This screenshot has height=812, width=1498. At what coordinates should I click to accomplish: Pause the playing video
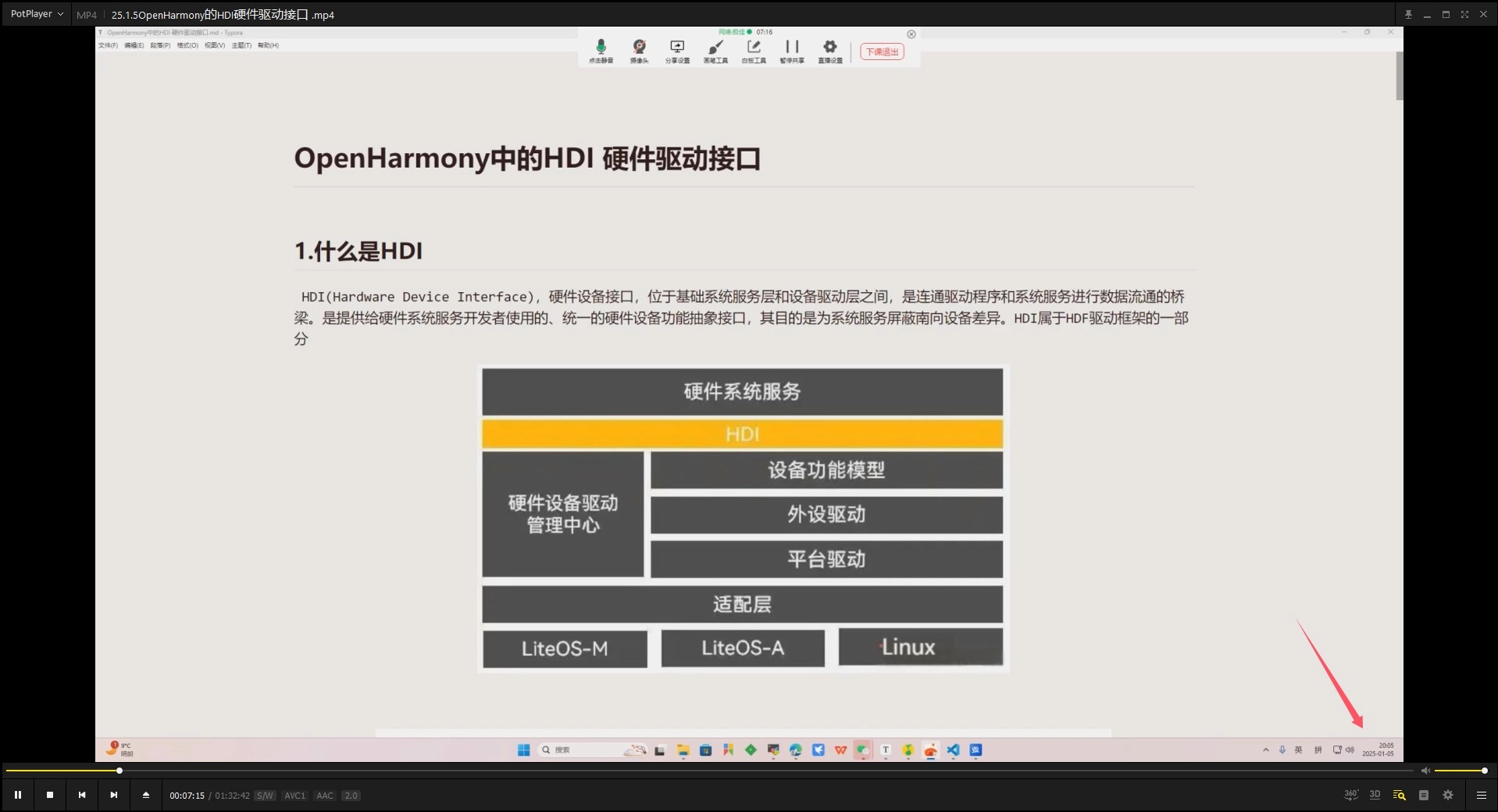click(x=18, y=794)
